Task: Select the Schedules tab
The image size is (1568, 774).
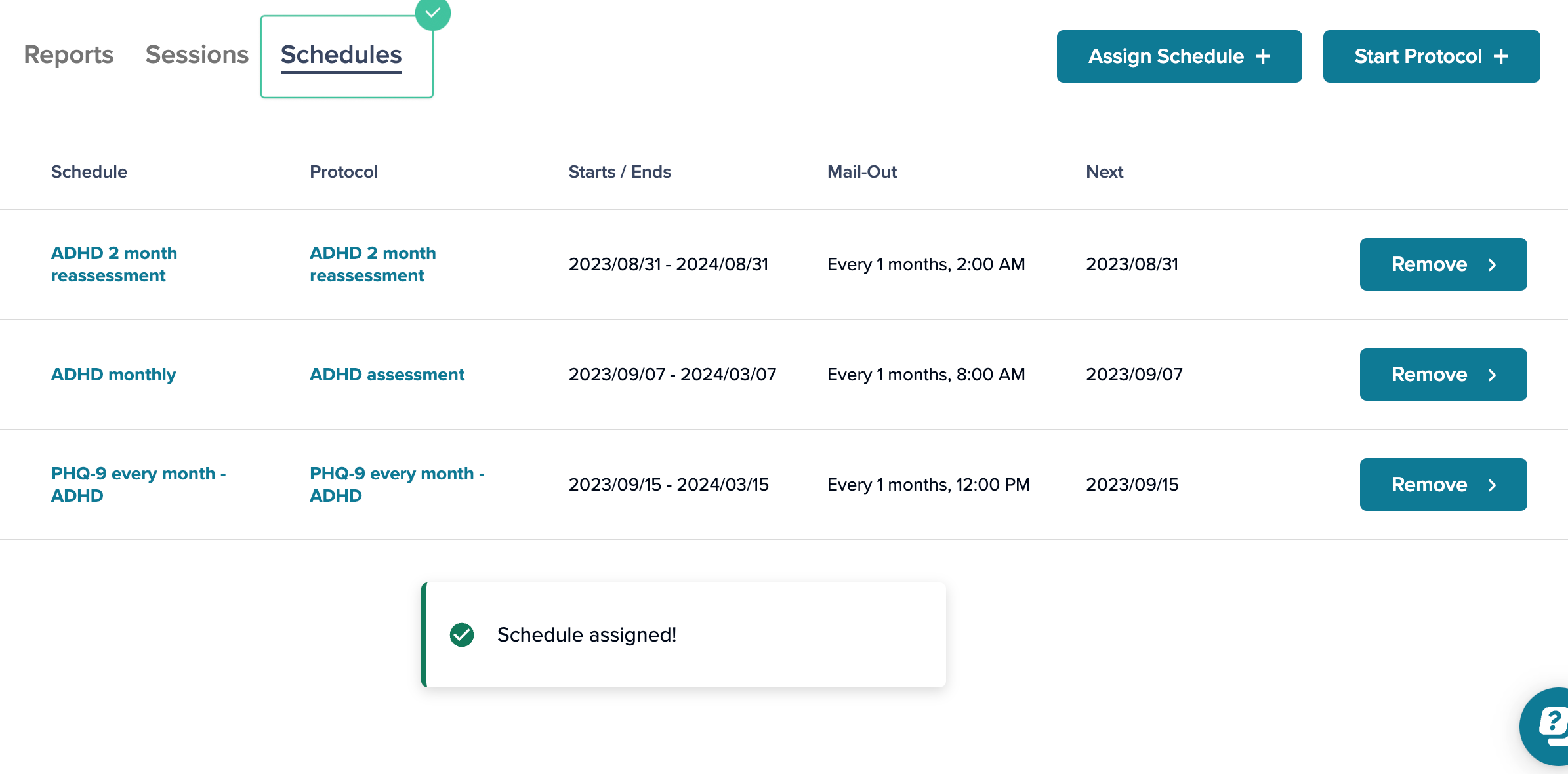Action: point(341,55)
